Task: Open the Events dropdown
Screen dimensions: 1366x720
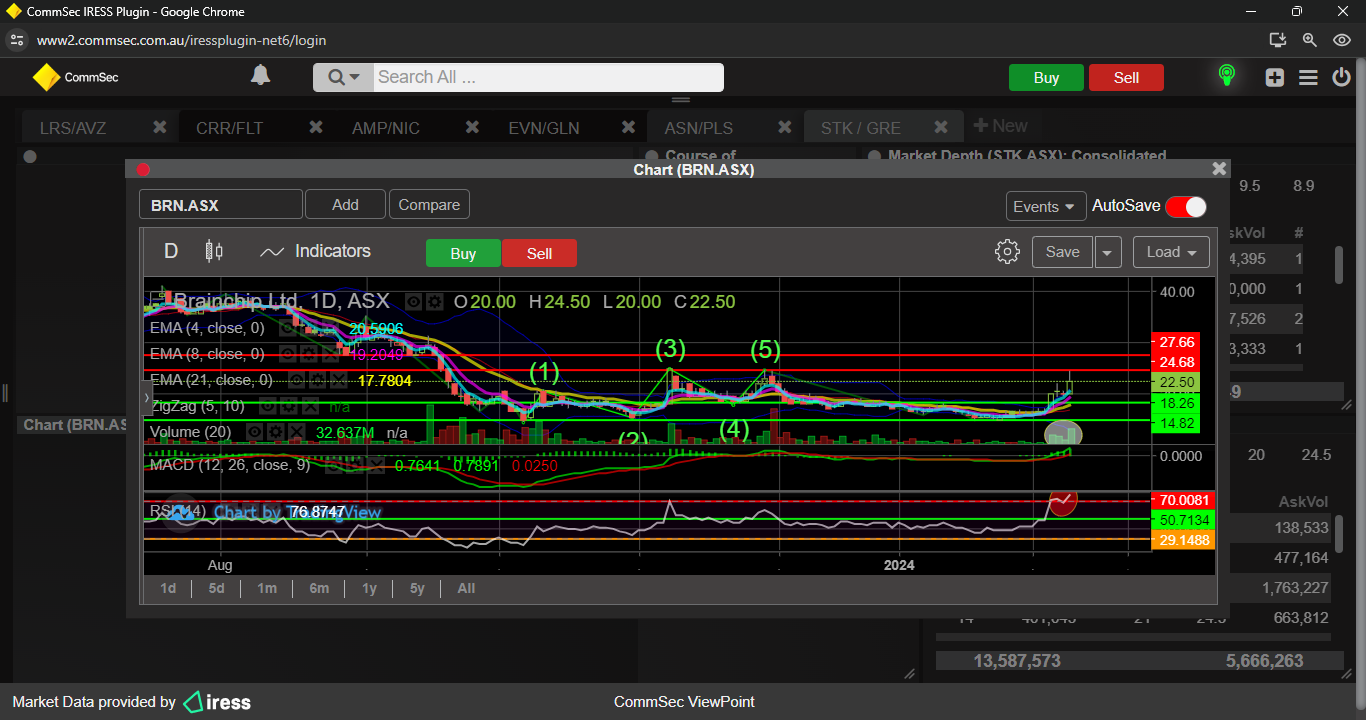Action: point(1046,206)
